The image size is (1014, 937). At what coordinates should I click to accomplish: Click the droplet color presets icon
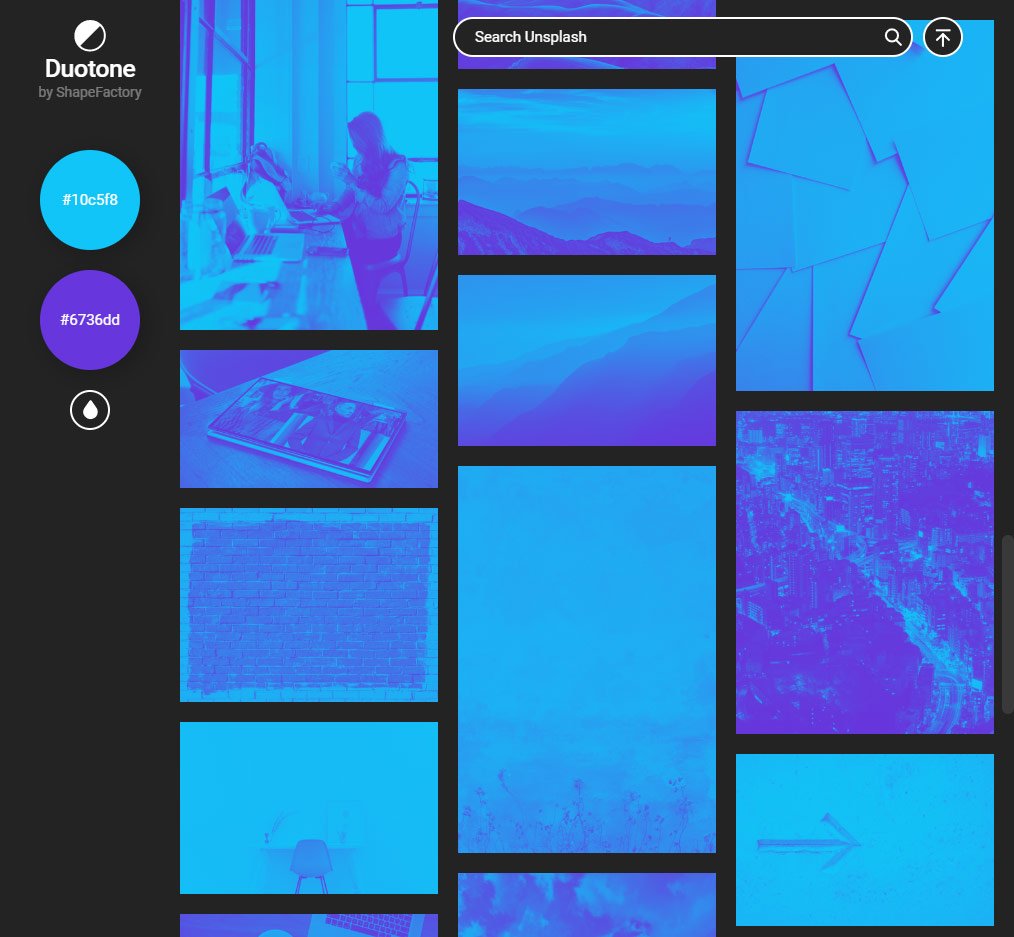(90, 410)
